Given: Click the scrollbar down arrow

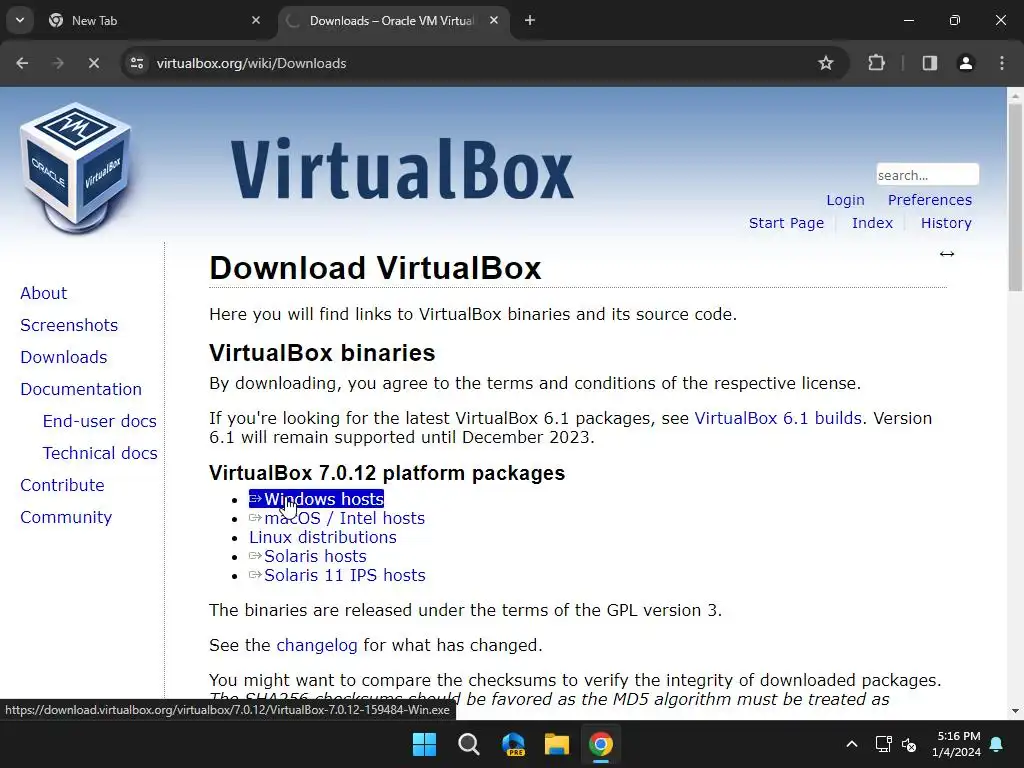Looking at the screenshot, I should 1015,711.
